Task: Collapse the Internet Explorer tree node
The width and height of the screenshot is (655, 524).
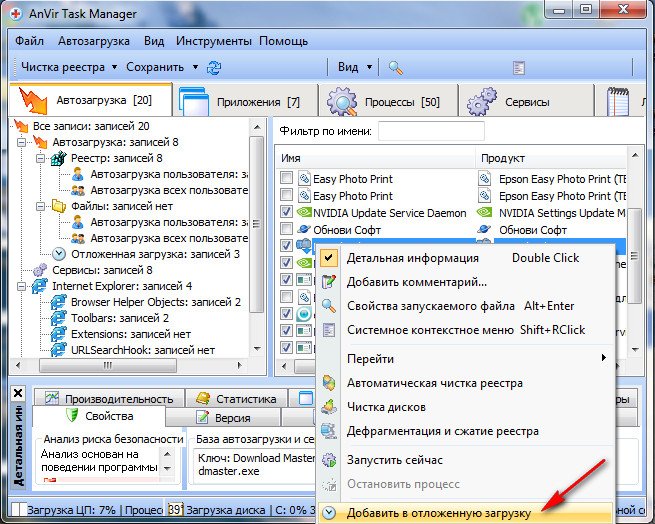Action: point(21,286)
